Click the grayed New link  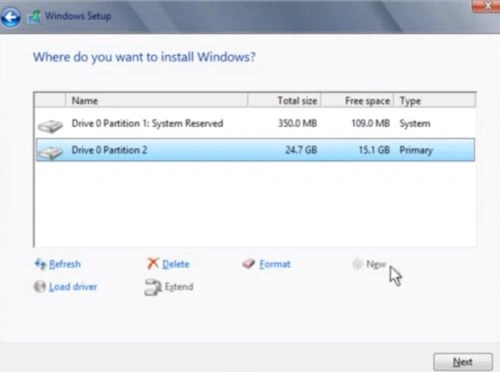tap(376, 264)
